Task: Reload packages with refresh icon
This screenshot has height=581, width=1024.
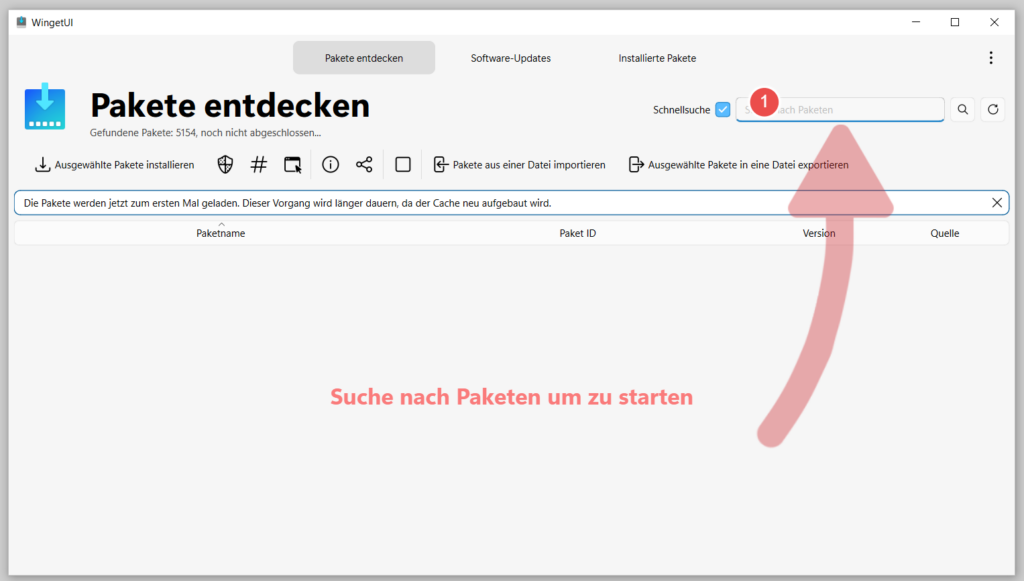Action: tap(993, 110)
